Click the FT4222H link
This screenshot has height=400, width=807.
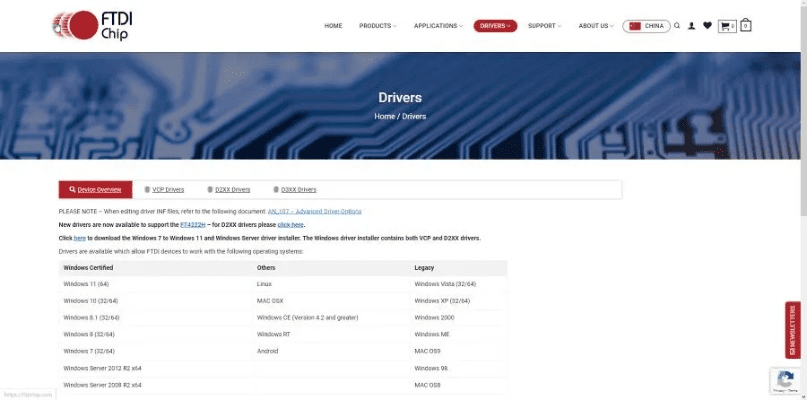[x=193, y=225]
